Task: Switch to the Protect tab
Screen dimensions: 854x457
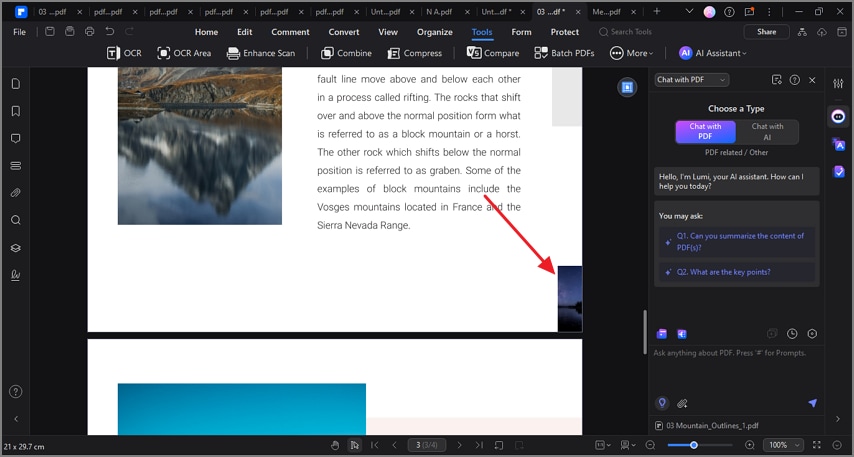Action: coord(565,32)
